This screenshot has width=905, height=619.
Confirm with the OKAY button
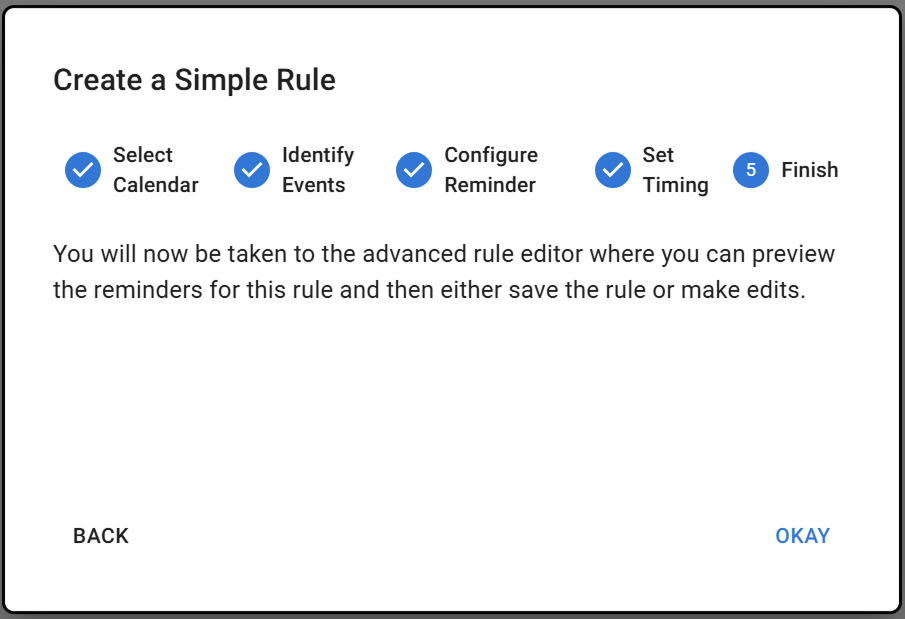(802, 536)
